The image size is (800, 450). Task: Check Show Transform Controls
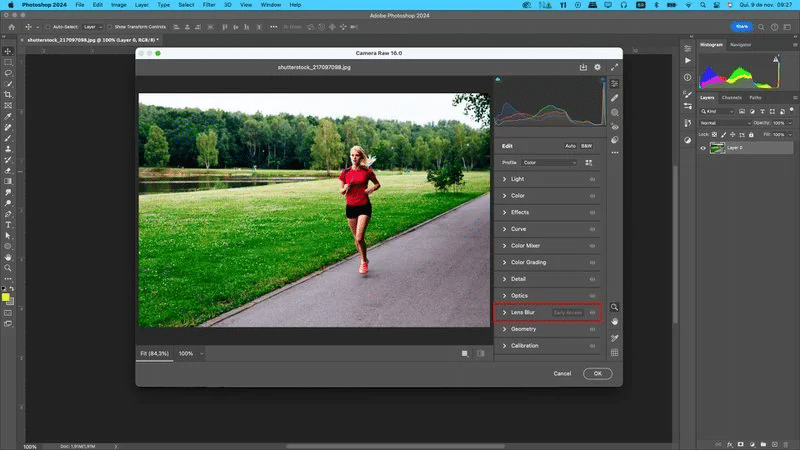110,27
